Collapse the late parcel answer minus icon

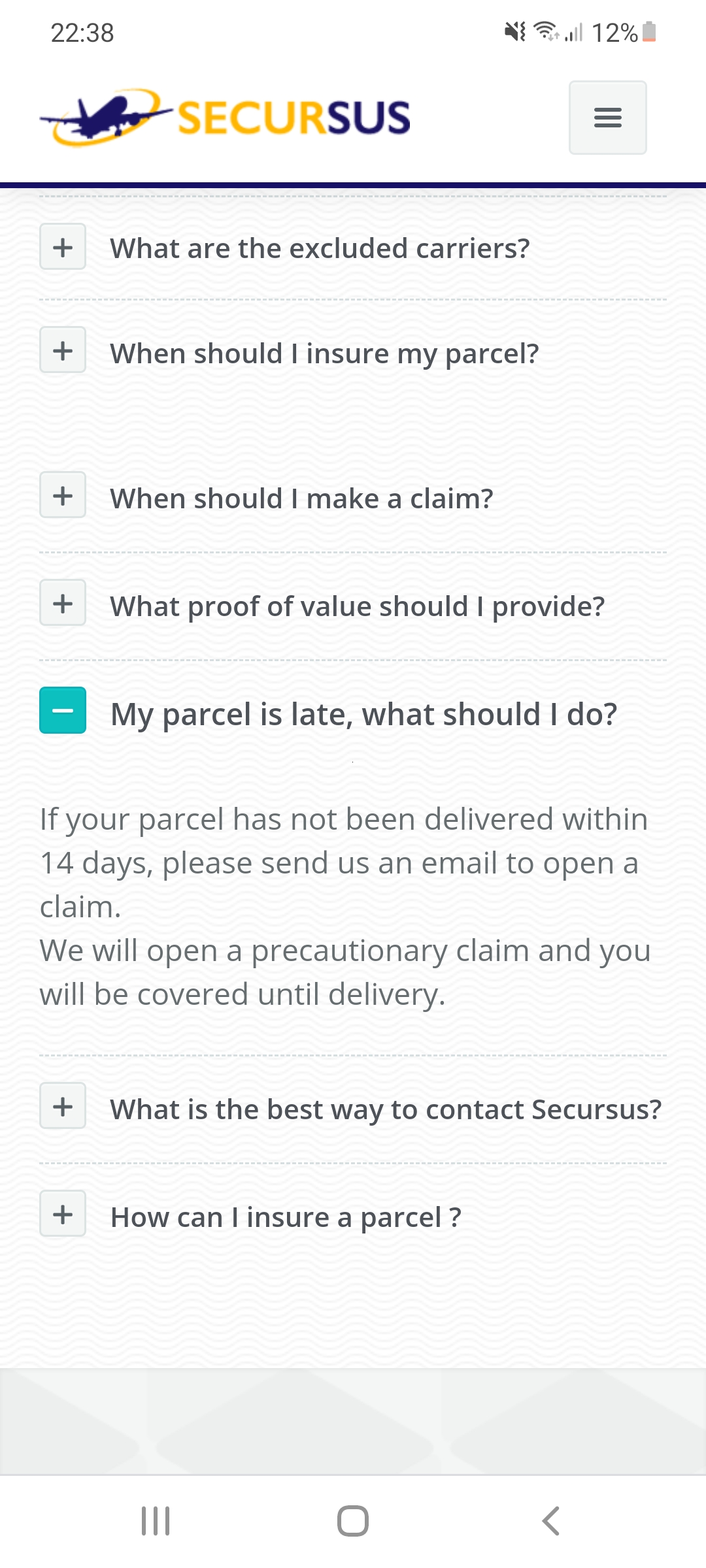pyautogui.click(x=63, y=710)
